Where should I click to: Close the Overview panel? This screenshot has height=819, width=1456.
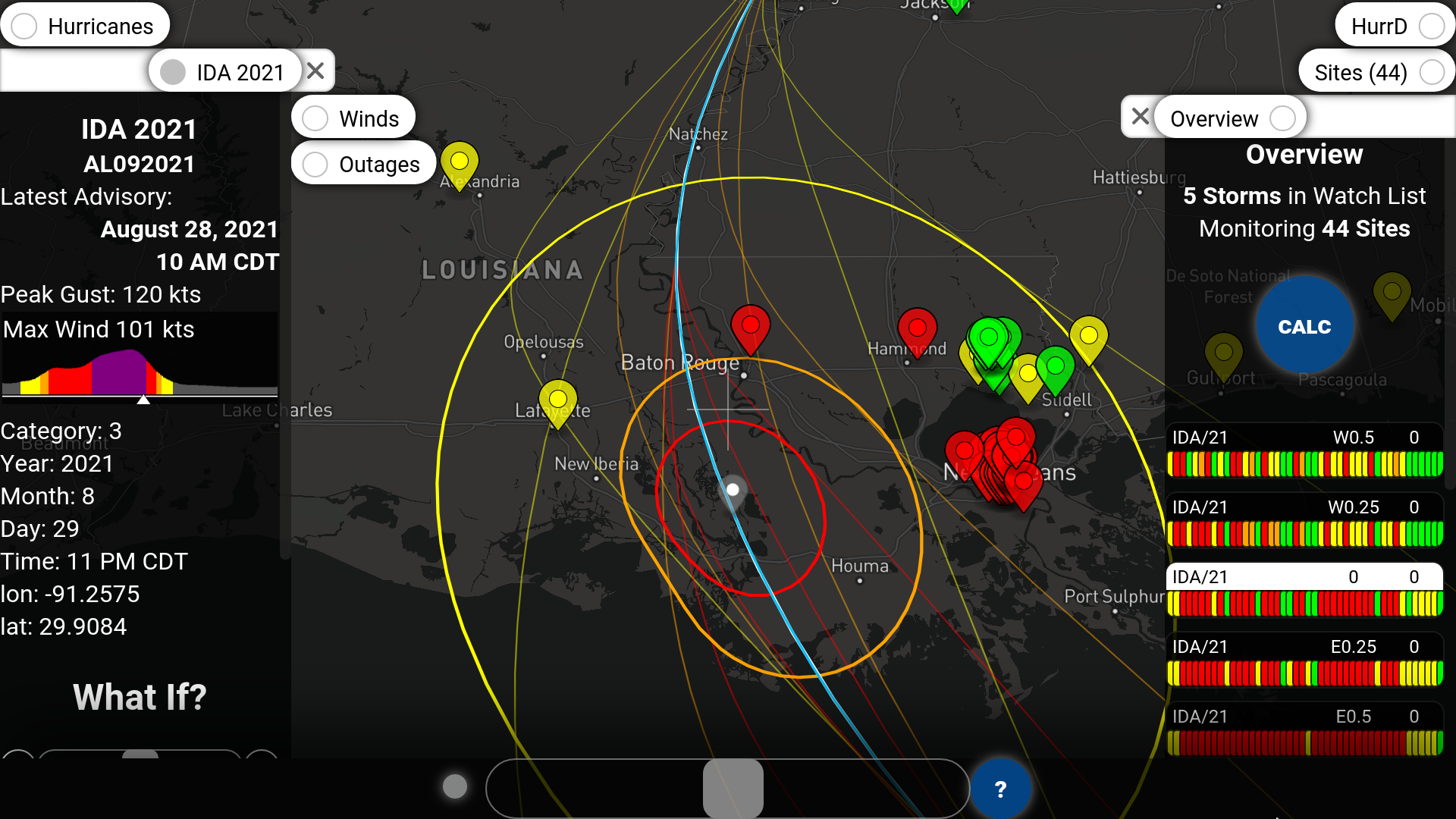point(1140,117)
